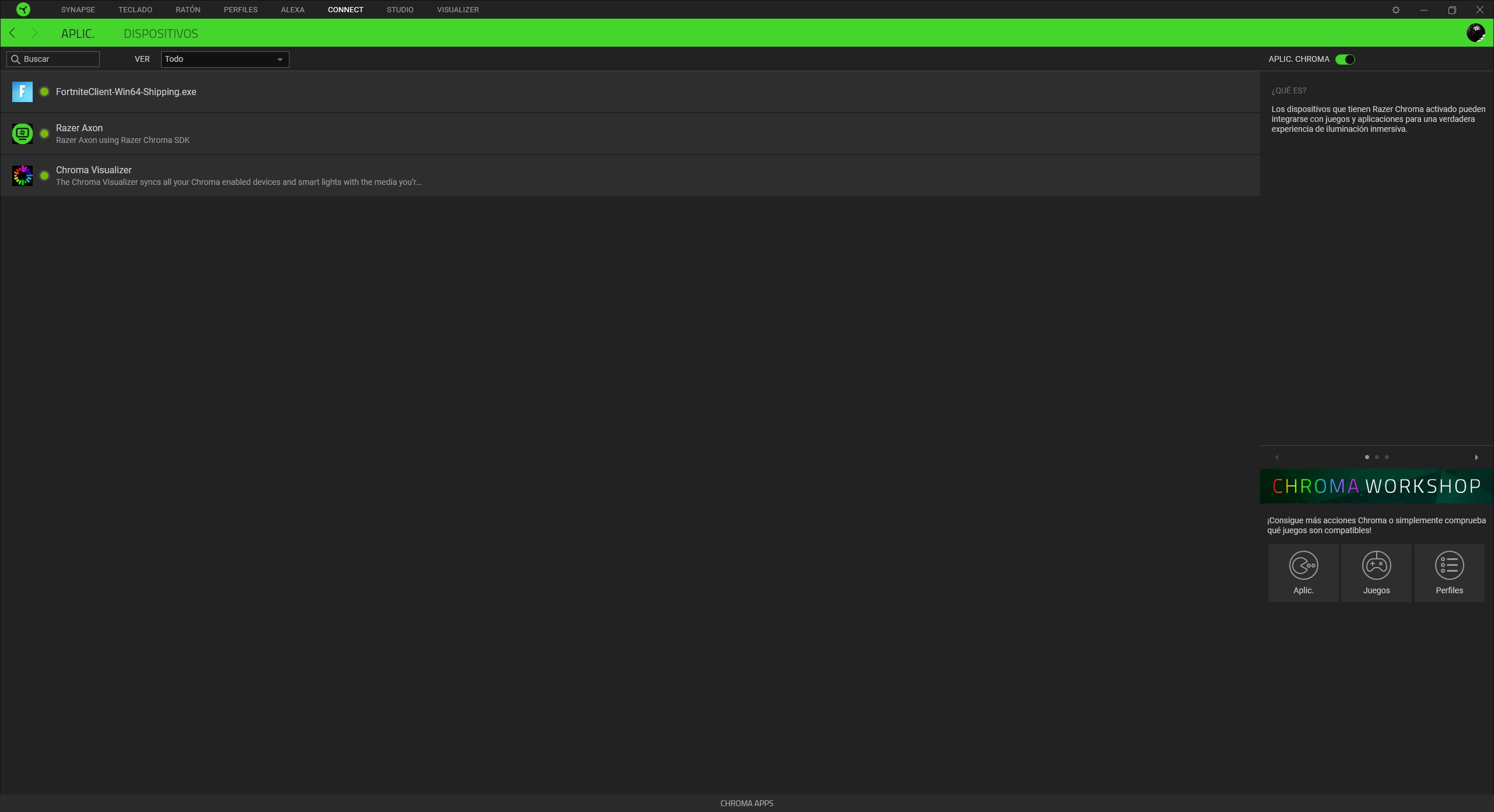Show previous info panel slide arrow

point(1277,457)
